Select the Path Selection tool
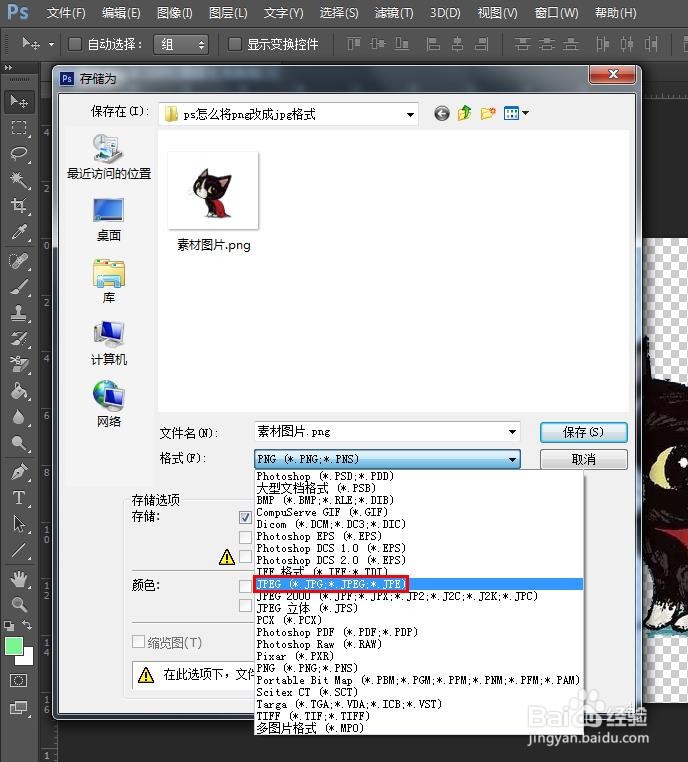The image size is (688, 762). tap(19, 524)
